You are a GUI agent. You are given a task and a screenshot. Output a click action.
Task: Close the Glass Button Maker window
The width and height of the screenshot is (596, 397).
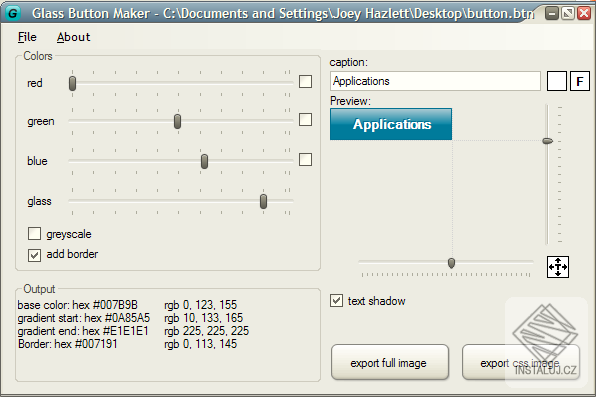click(x=584, y=14)
